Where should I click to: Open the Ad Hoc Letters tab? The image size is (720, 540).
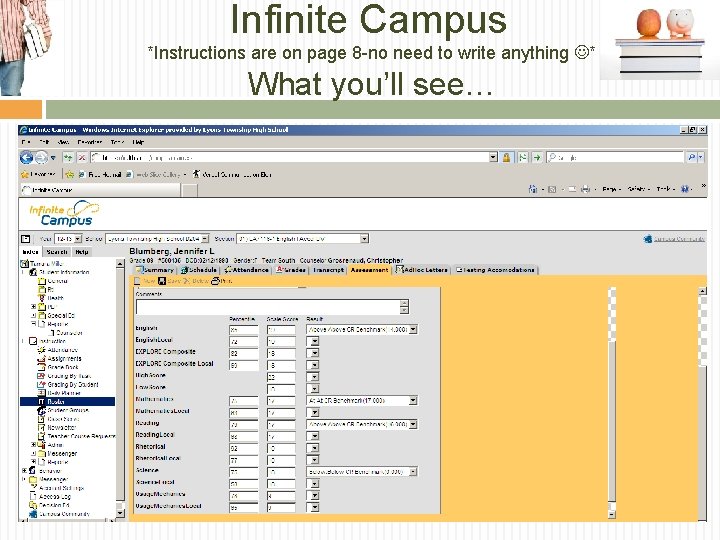pyautogui.click(x=422, y=270)
